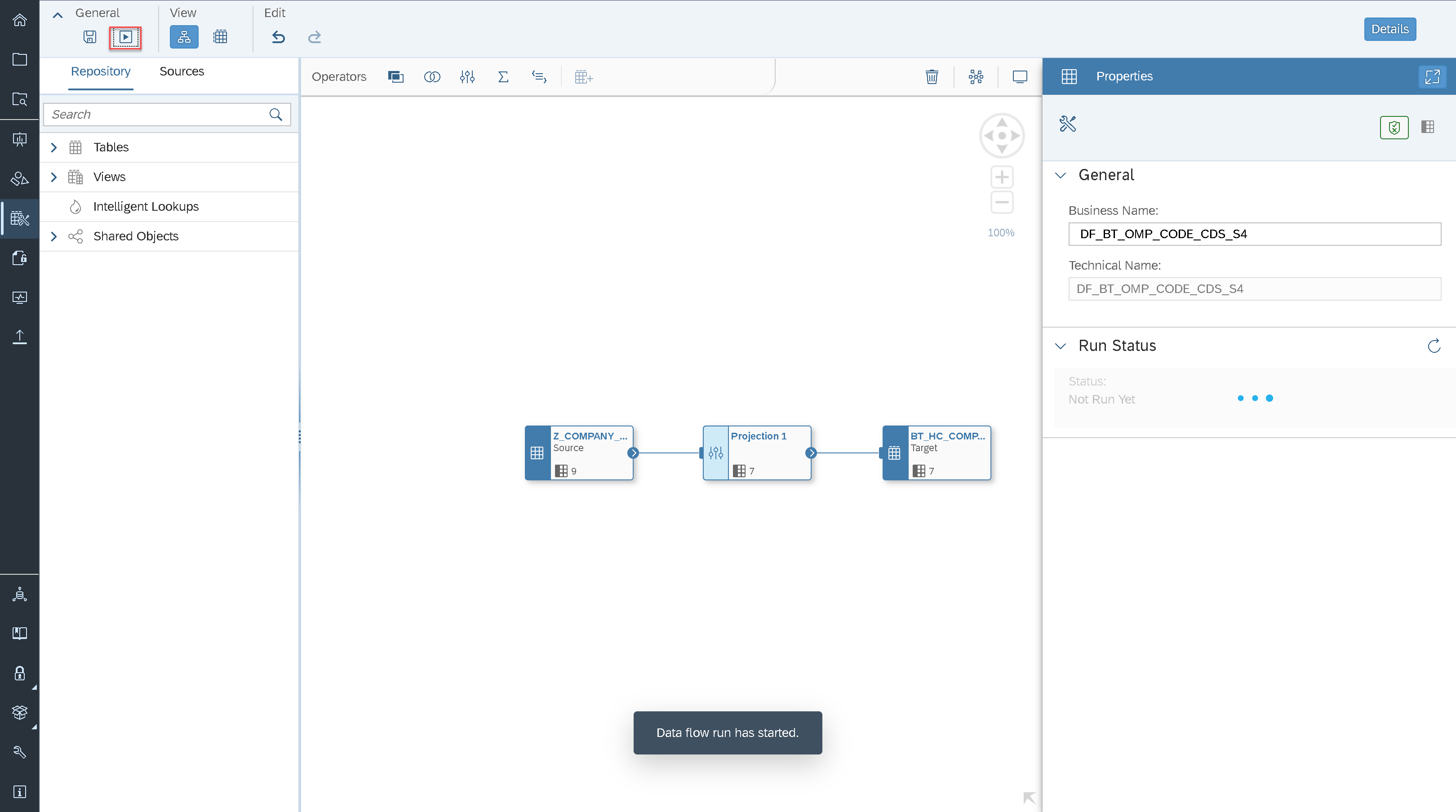Click the Details button
Image resolution: width=1456 pixels, height=812 pixels.
click(1390, 29)
